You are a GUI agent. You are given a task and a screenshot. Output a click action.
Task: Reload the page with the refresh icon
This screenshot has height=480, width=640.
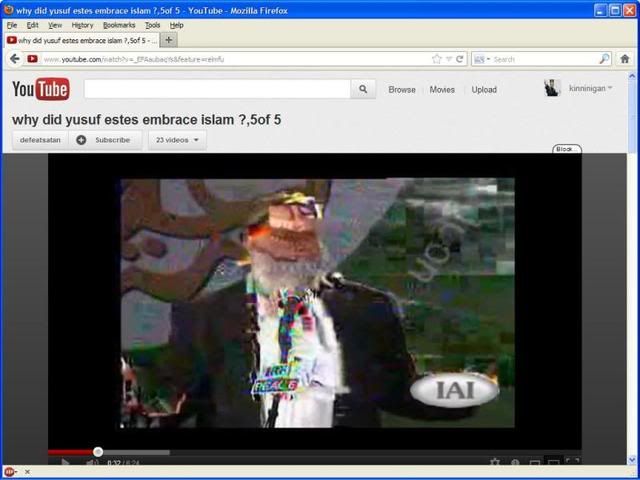460,59
